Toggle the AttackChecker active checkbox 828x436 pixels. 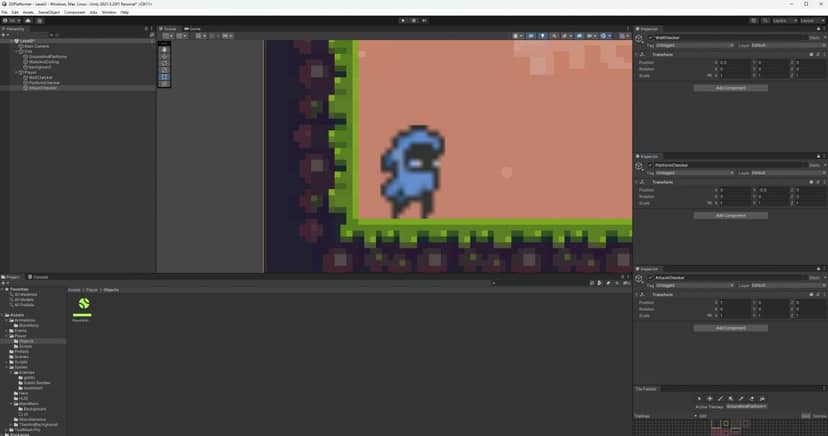tap(650, 278)
